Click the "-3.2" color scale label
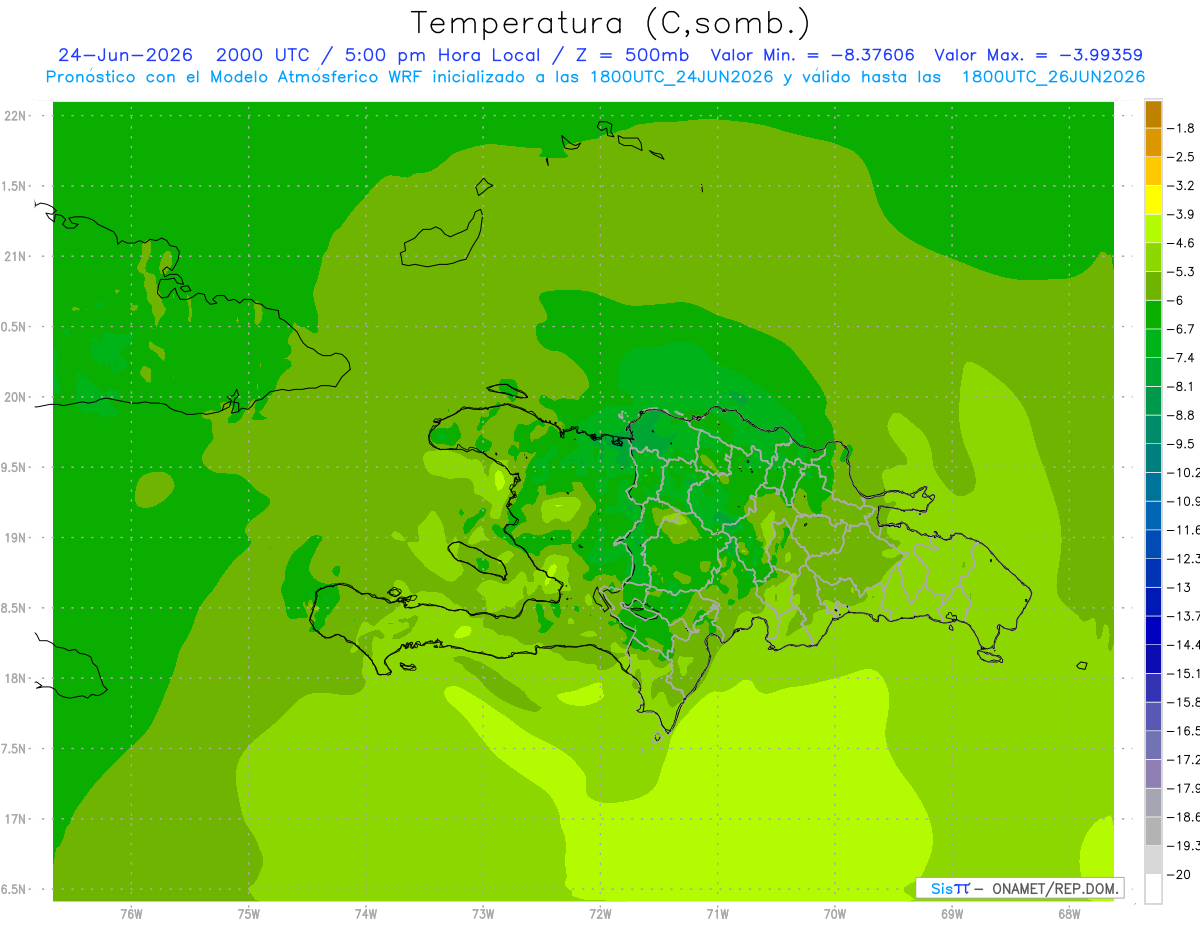Image resolution: width=1200 pixels, height=927 pixels. coord(1181,185)
